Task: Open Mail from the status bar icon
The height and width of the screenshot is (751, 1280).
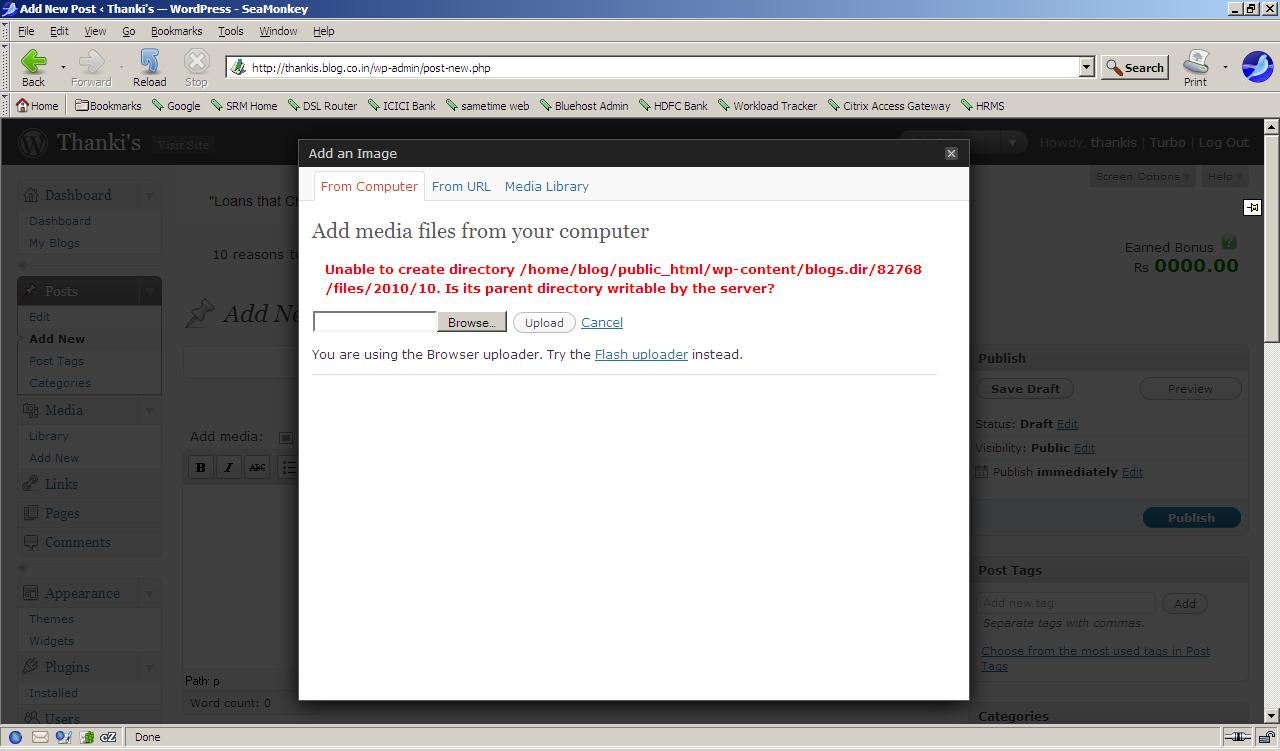Action: coord(39,737)
